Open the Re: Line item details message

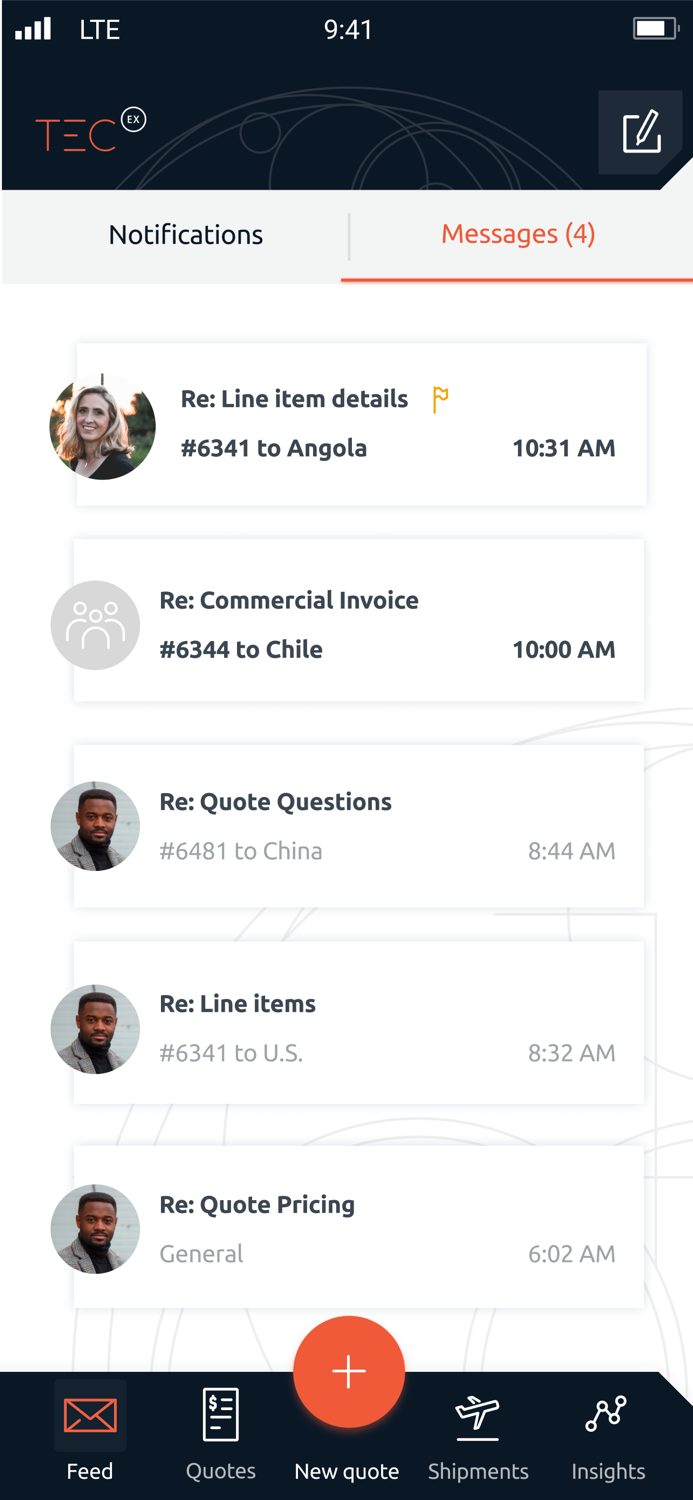tap(400, 424)
